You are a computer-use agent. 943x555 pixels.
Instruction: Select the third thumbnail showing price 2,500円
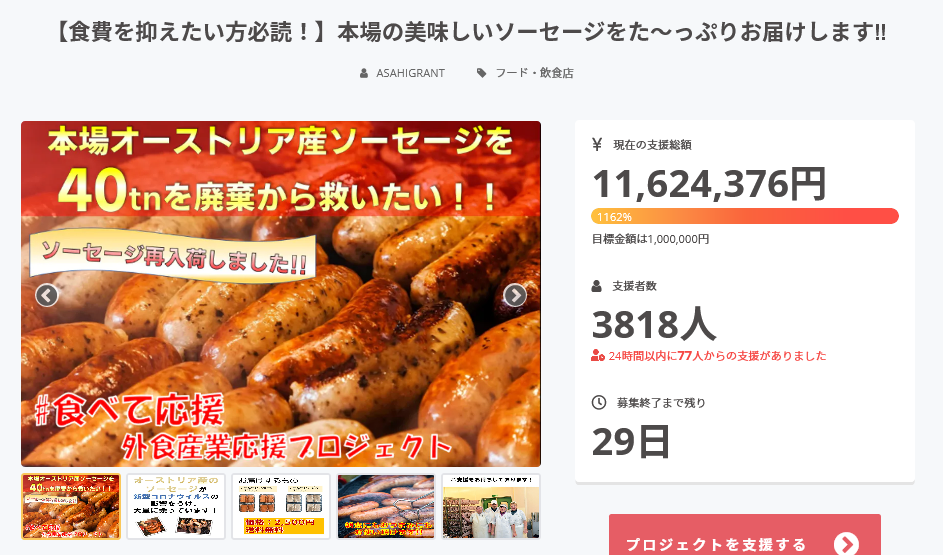click(x=281, y=506)
